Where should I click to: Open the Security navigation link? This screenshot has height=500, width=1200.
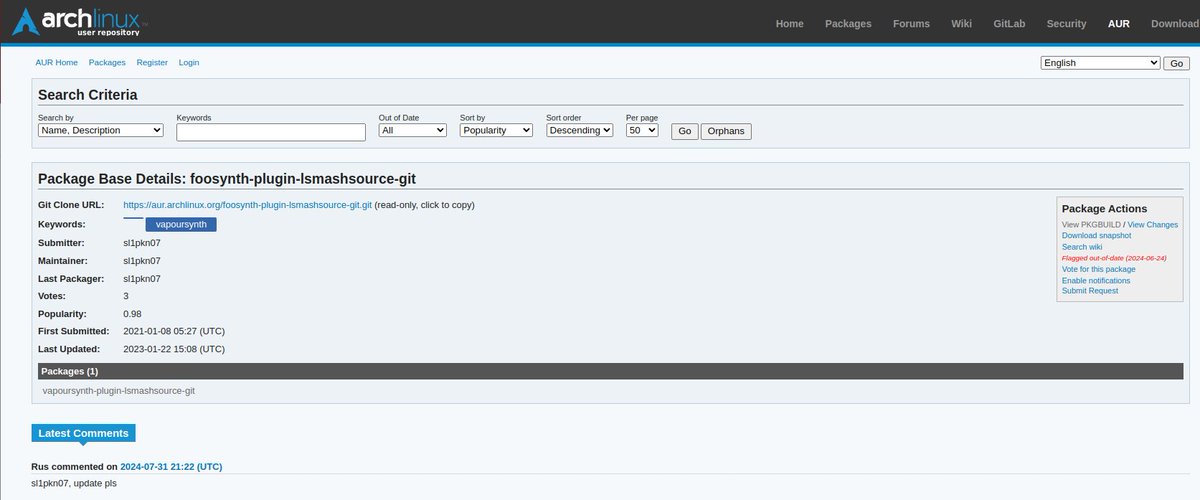1066,23
